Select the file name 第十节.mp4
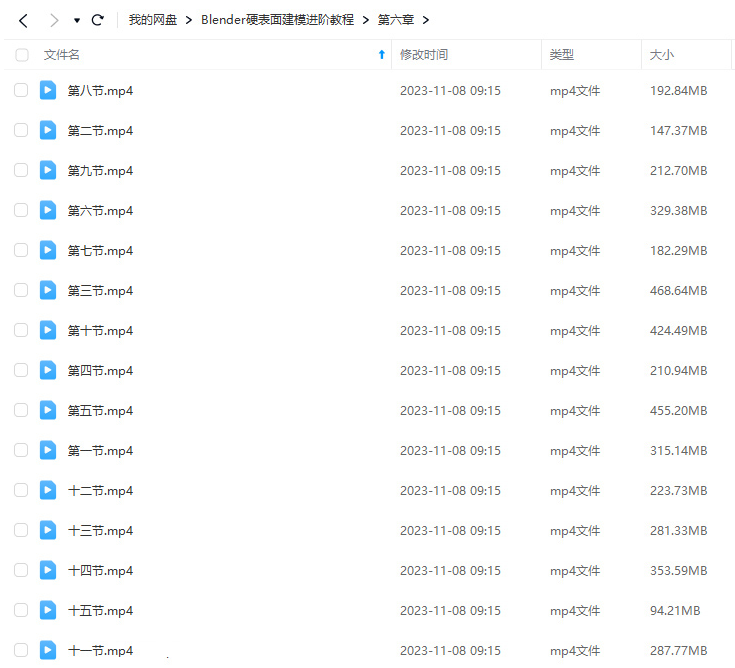 click(x=100, y=330)
